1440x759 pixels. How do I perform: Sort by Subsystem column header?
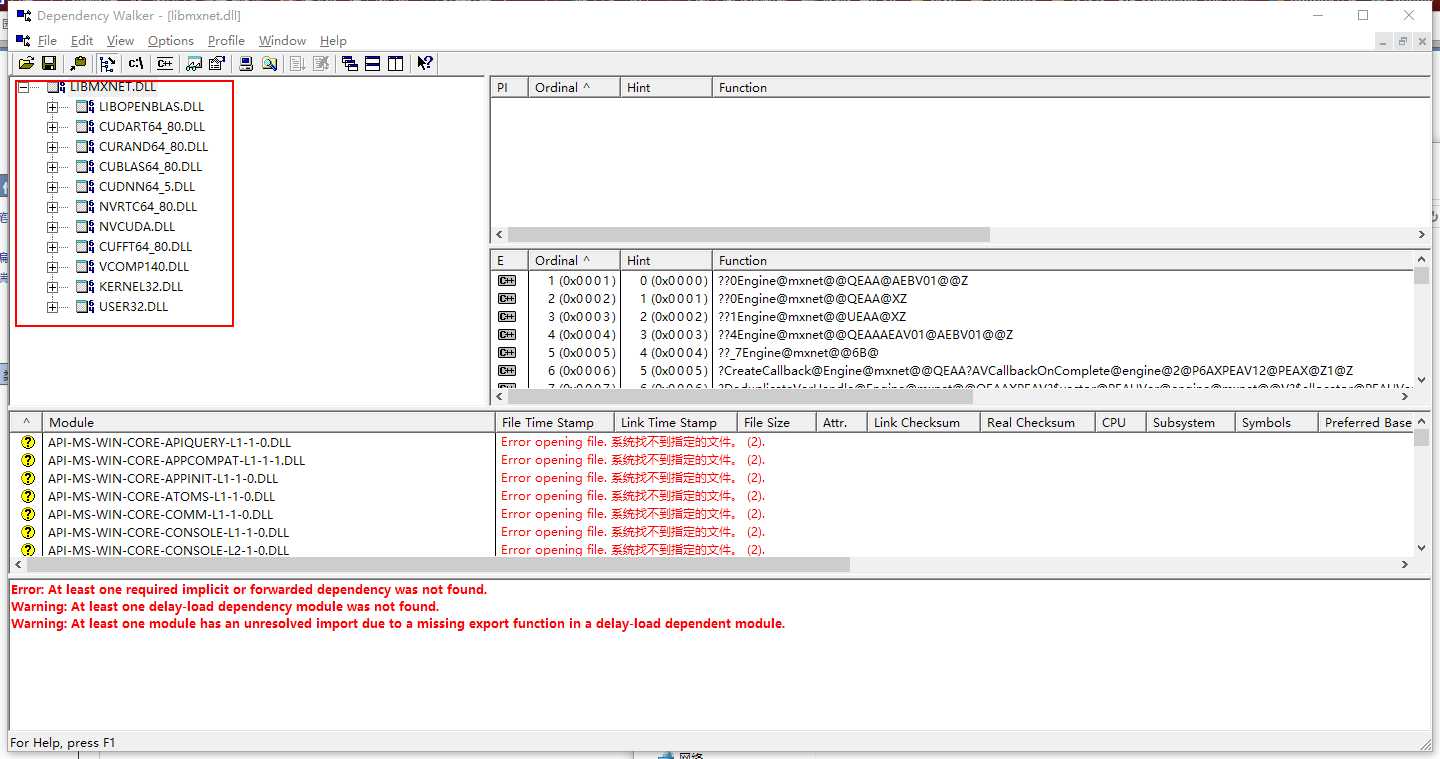(x=1190, y=423)
